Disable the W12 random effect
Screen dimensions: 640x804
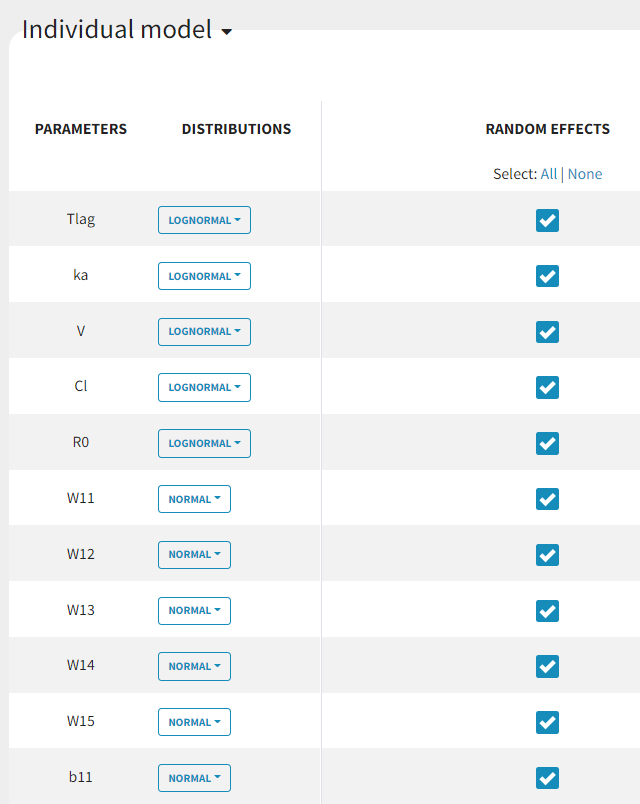coord(547,554)
